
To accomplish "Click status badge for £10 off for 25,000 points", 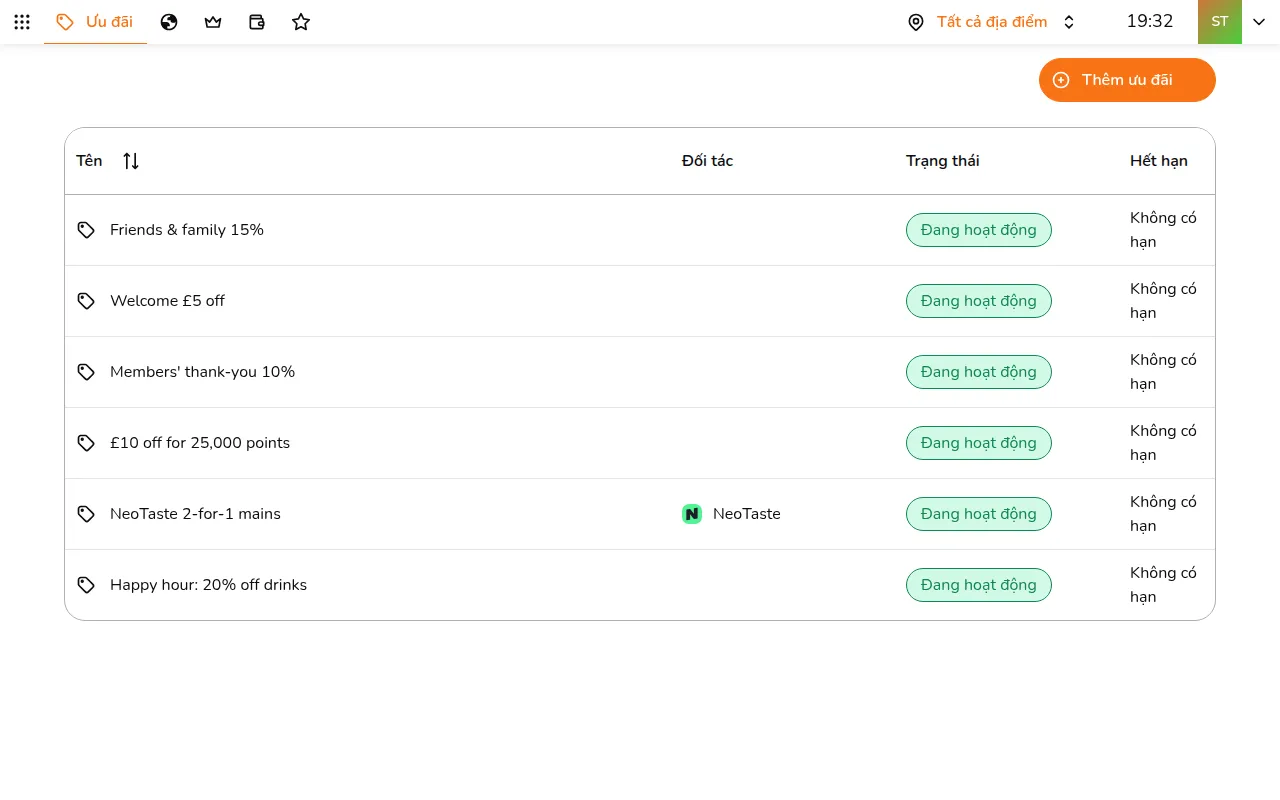I will coord(978,443).
